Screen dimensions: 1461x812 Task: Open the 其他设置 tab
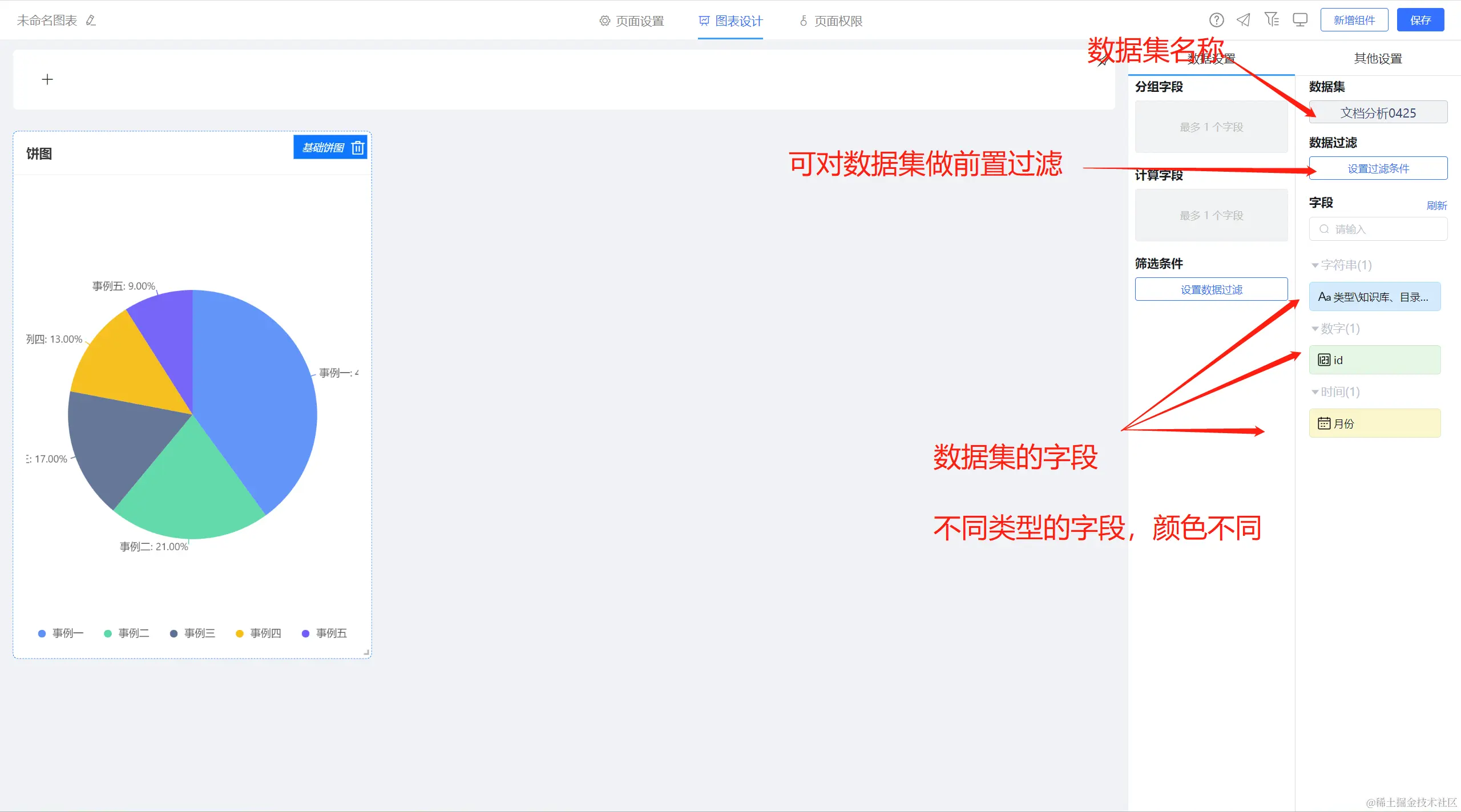[x=1378, y=58]
